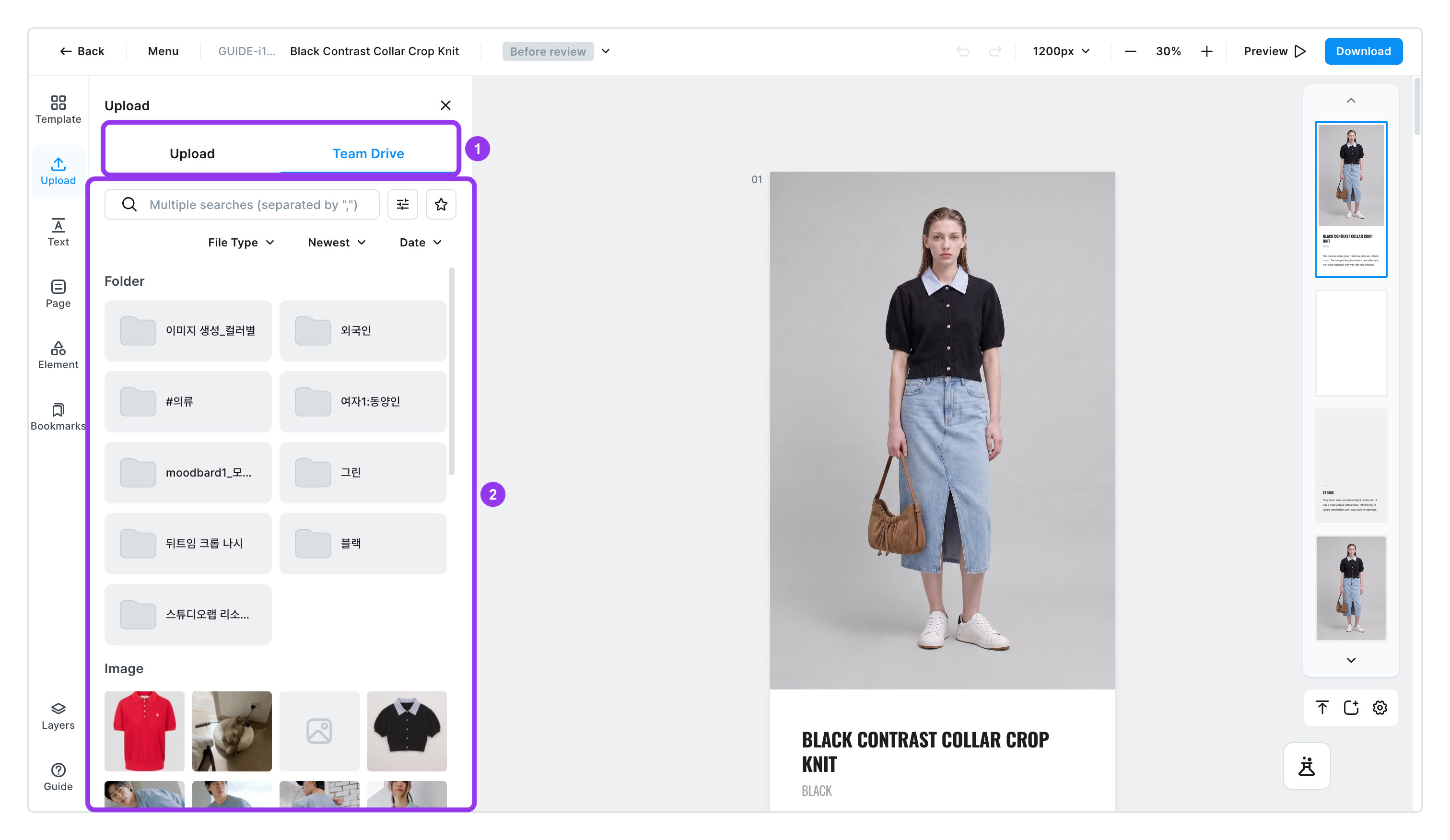1450x840 pixels.
Task: Open page settings gear icon
Action: [x=1380, y=707]
